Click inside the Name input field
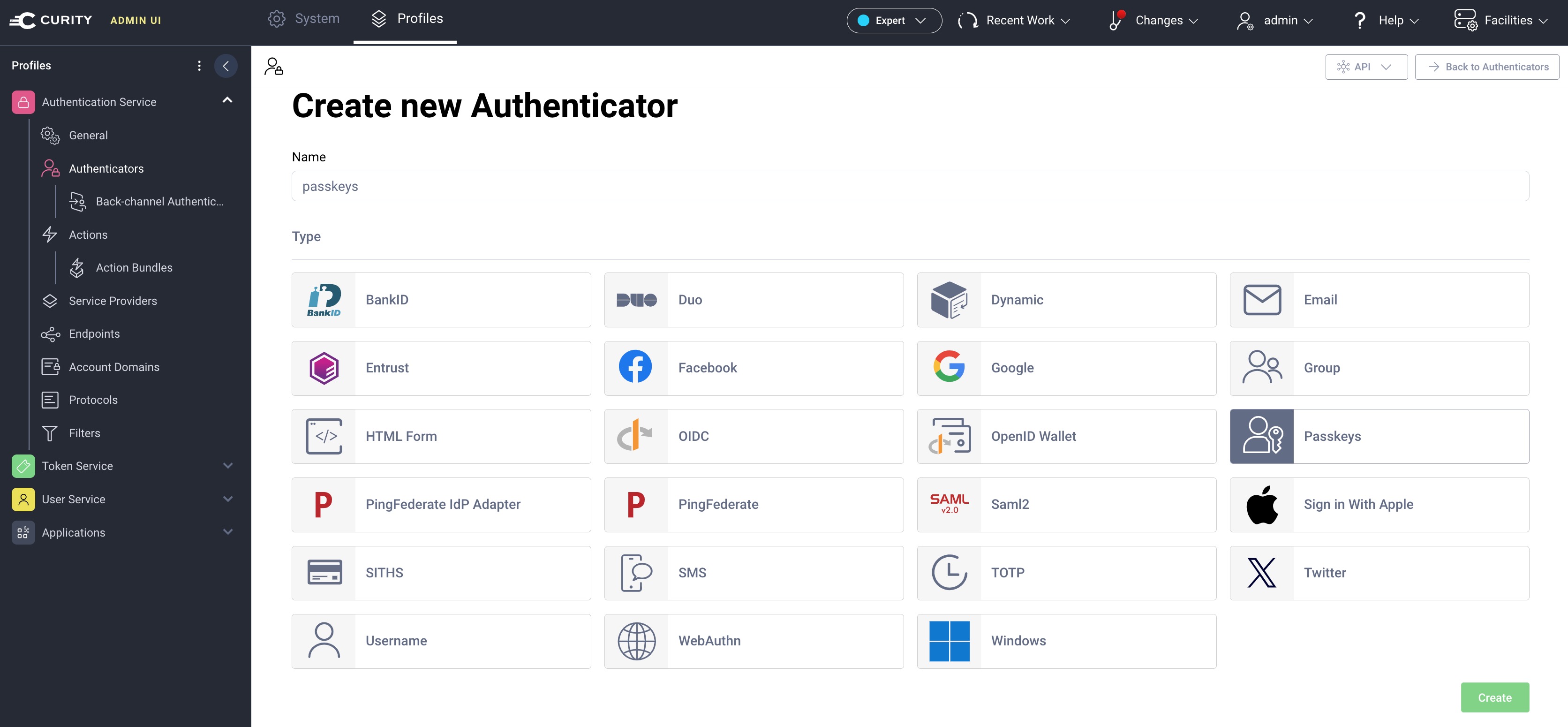This screenshot has width=1568, height=727. 910,186
